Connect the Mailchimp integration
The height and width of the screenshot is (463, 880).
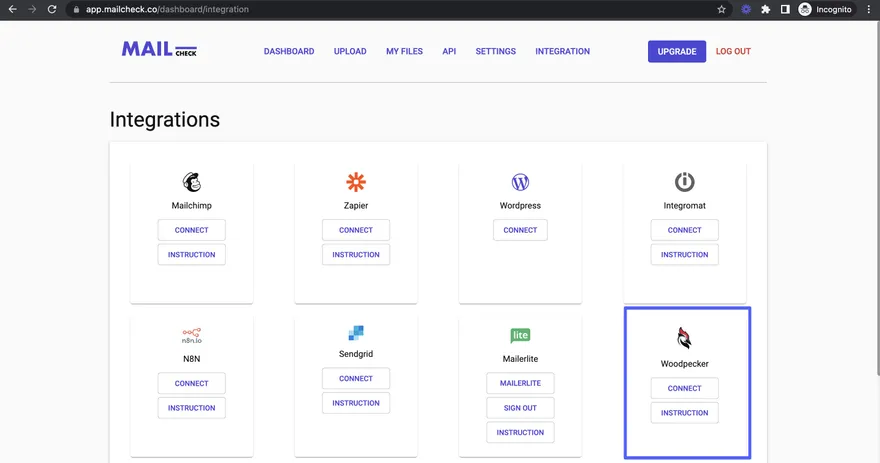(x=191, y=230)
